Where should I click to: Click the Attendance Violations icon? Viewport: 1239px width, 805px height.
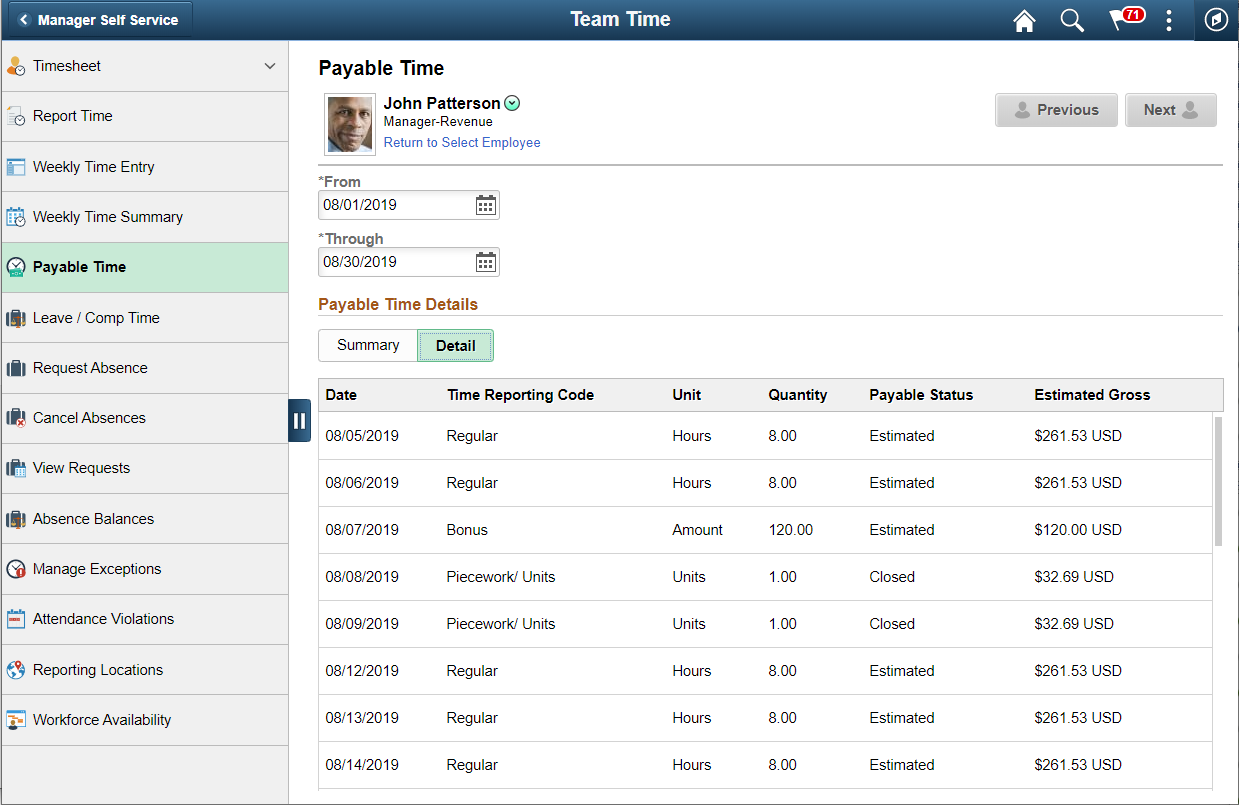click(16, 619)
